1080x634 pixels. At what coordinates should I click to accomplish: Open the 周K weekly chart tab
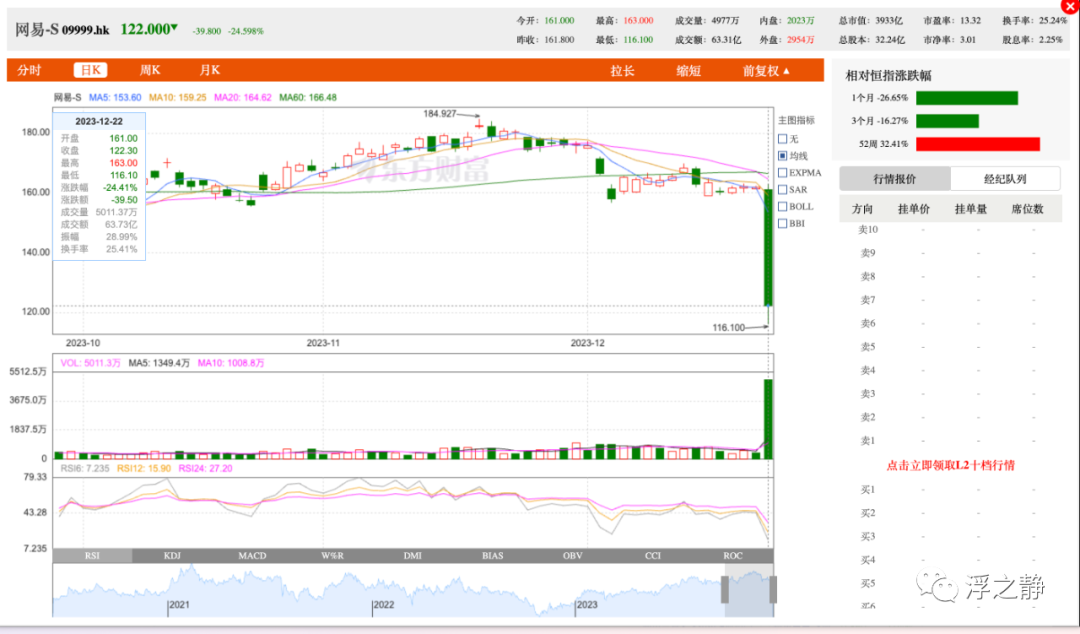click(x=149, y=70)
